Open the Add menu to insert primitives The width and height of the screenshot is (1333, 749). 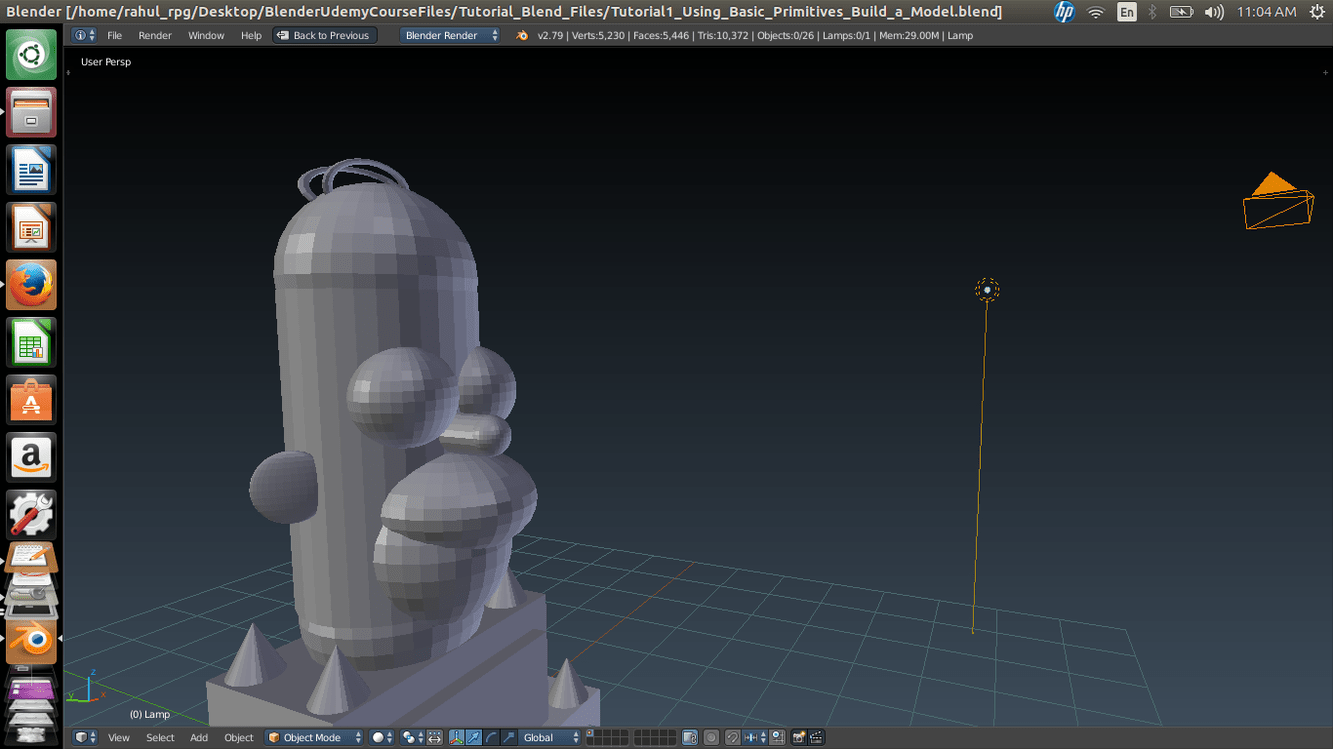198,737
